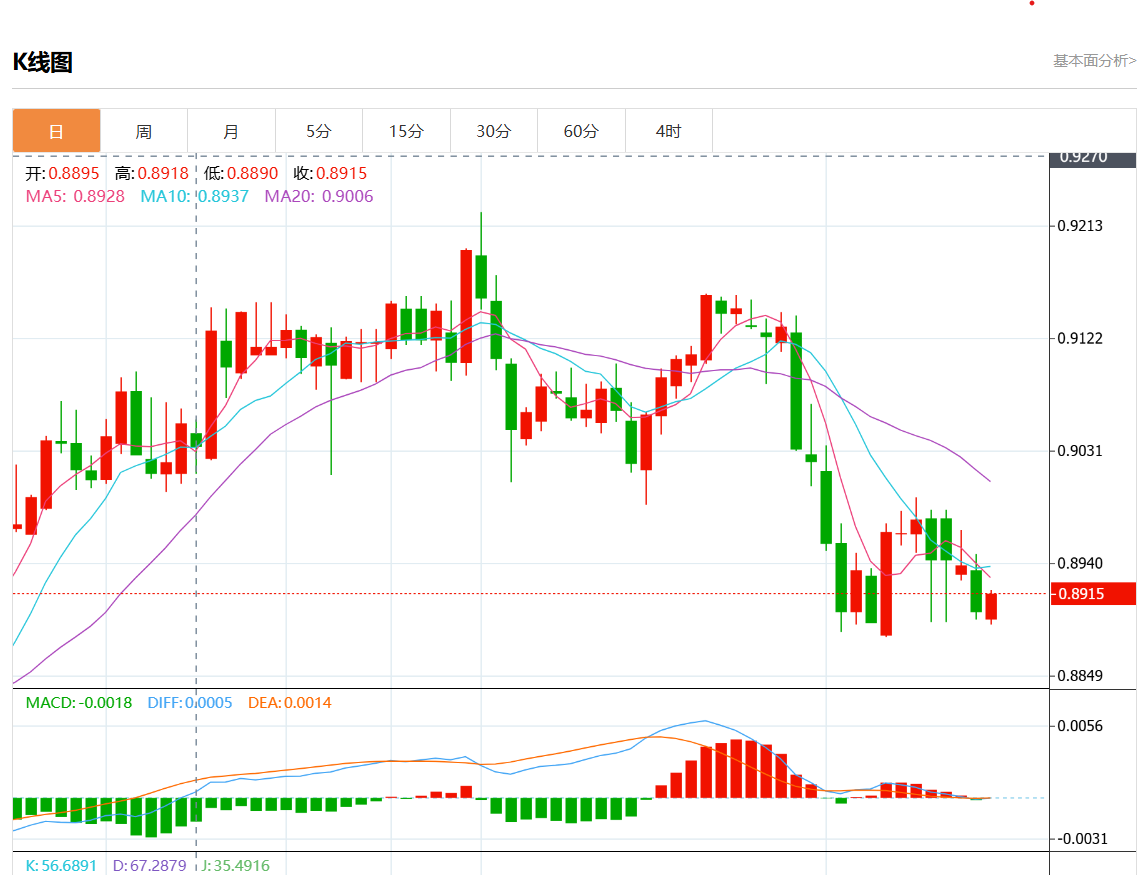Click the K: 56.6891 KDJ value
This screenshot has width=1147, height=875.
tap(61, 865)
